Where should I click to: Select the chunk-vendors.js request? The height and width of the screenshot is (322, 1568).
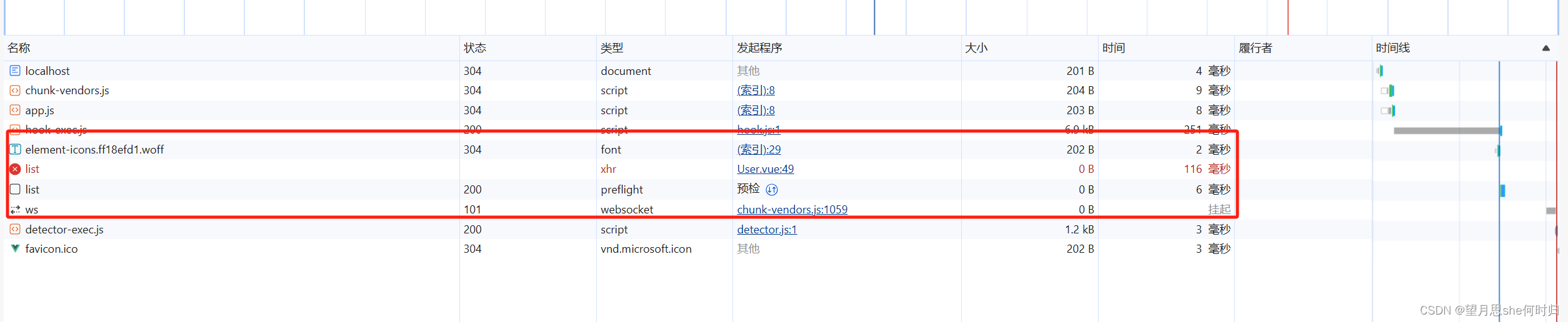[x=67, y=90]
